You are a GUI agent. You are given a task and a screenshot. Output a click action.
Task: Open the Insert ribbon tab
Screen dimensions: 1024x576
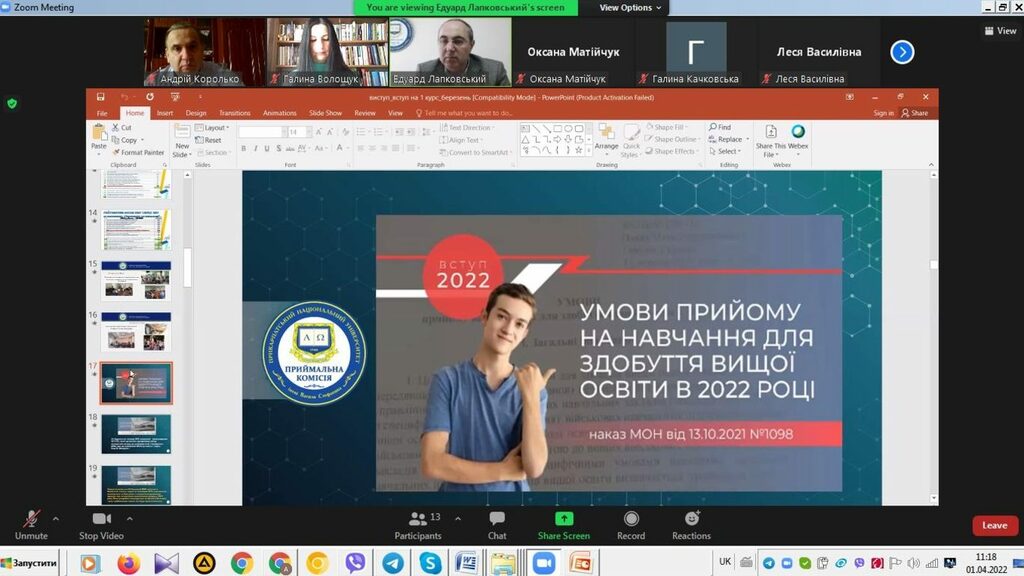tap(165, 113)
